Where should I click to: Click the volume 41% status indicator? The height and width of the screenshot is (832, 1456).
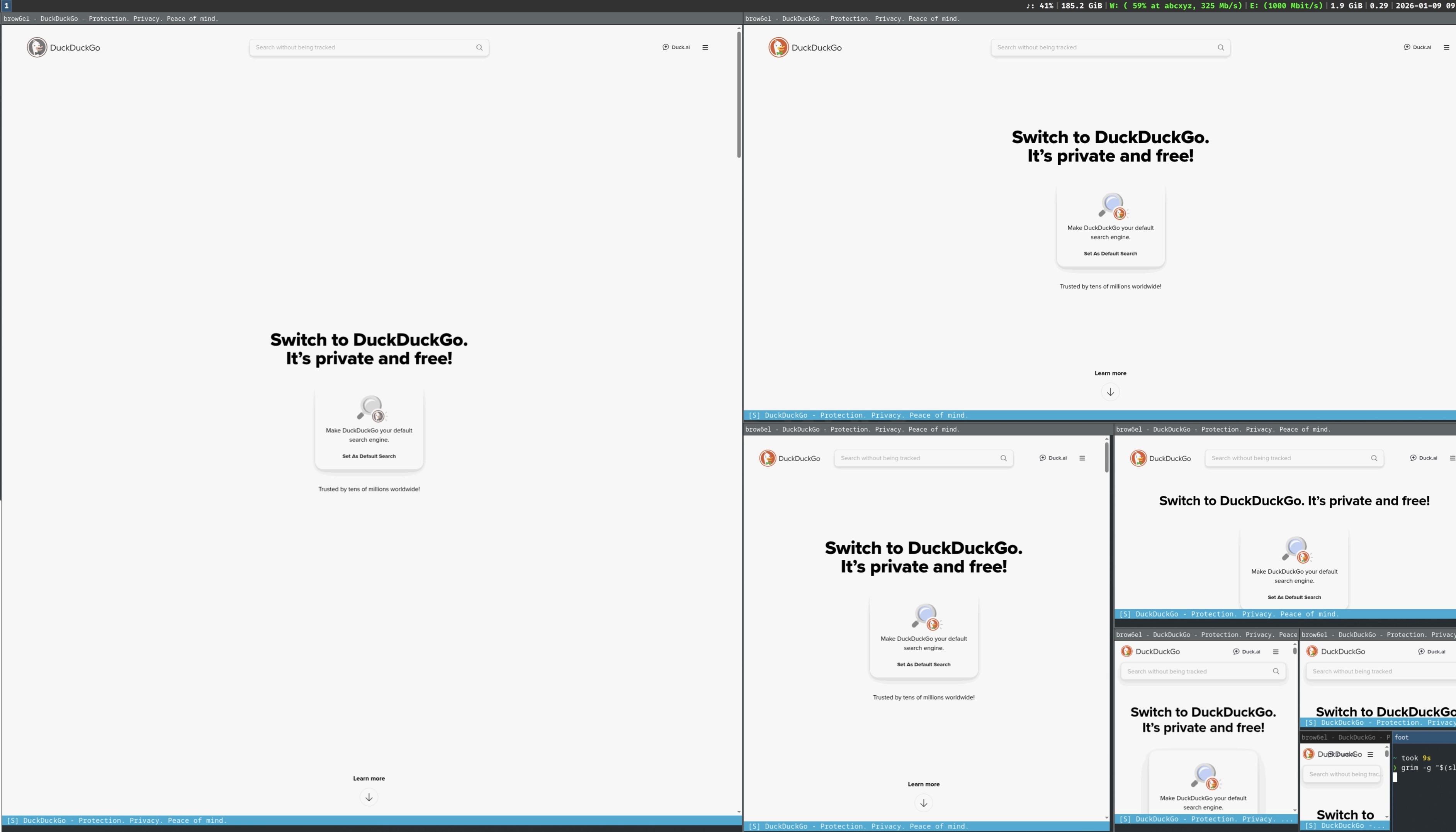1040,6
